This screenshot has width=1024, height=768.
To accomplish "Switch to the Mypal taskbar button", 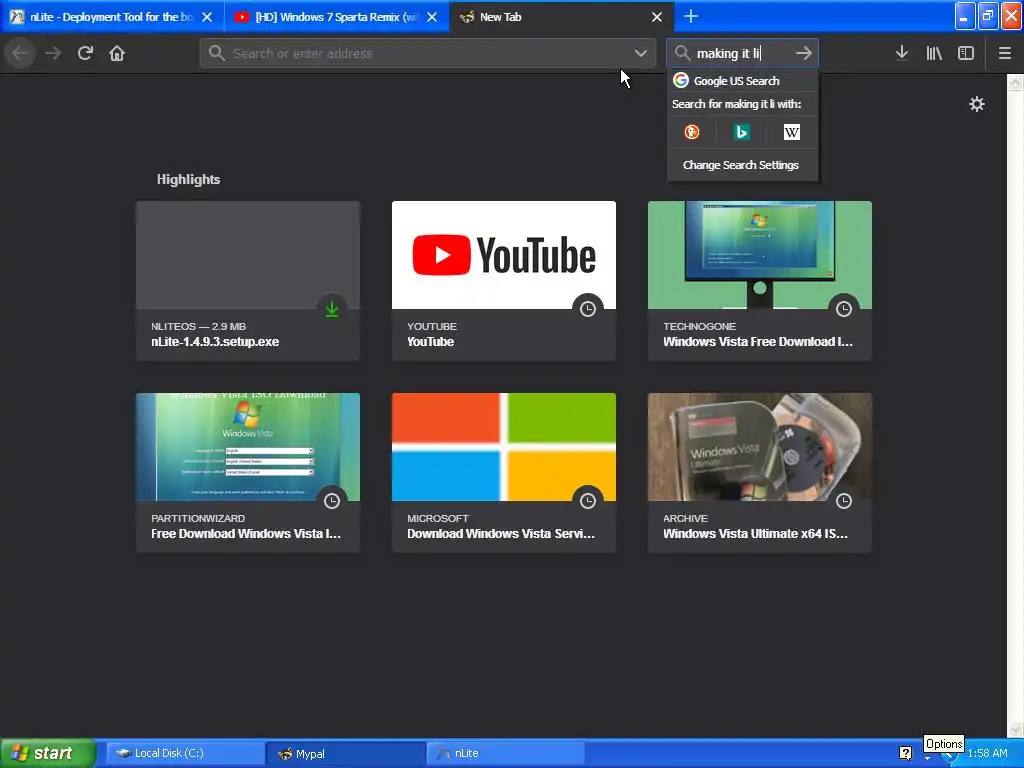I will tap(345, 753).
